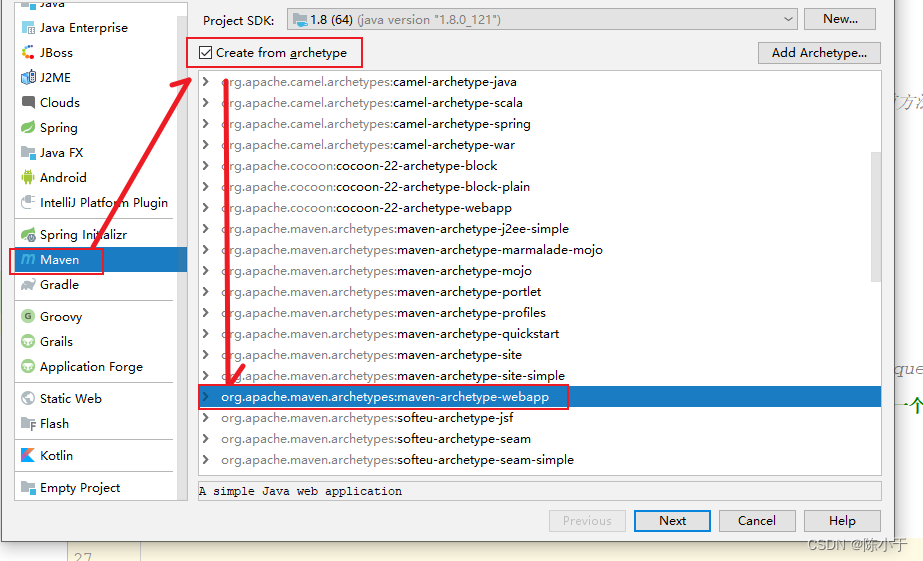This screenshot has width=923, height=561.
Task: Click 'A simple Java web application' description
Action: pyautogui.click(x=300, y=491)
